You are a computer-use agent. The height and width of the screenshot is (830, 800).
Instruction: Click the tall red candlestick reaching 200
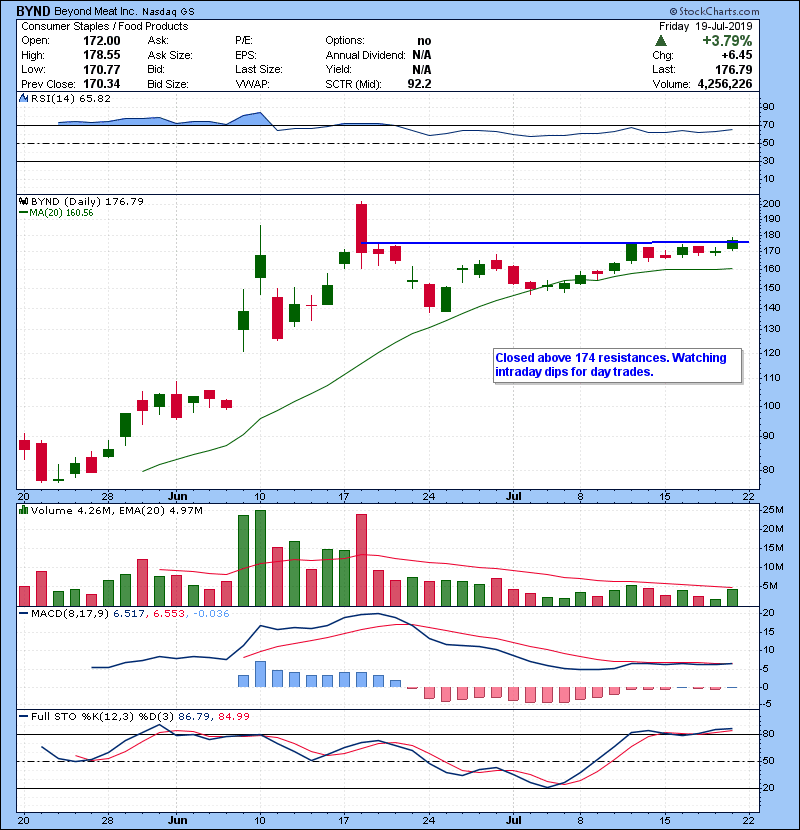tap(361, 228)
